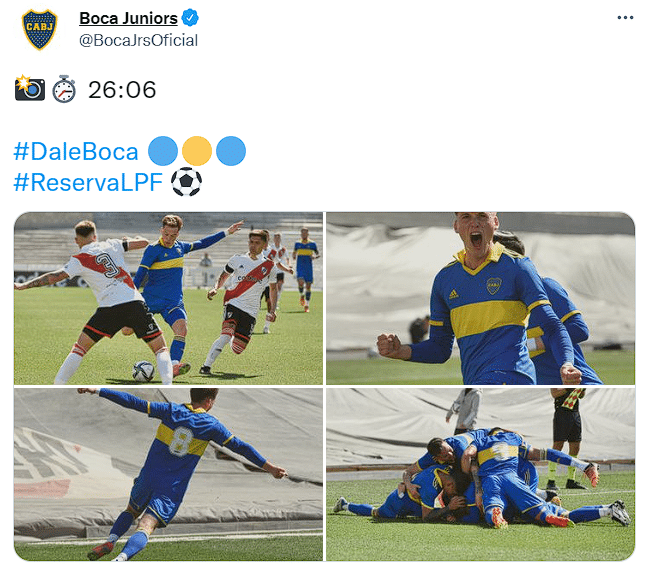
Task: Open the photo of shouting Boca player
Action: pyautogui.click(x=480, y=299)
